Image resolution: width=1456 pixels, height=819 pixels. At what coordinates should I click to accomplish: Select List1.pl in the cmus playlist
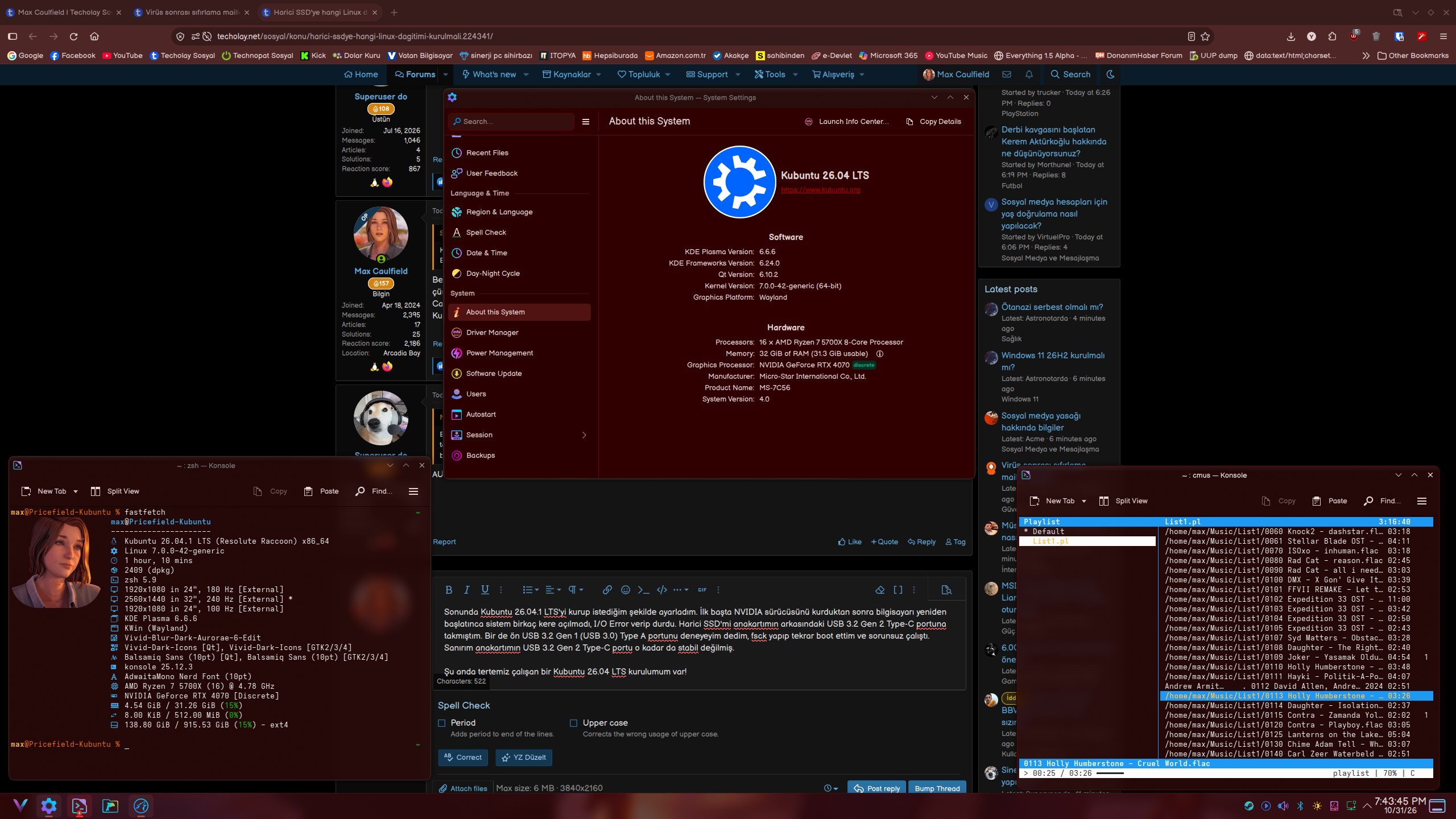(1087, 541)
